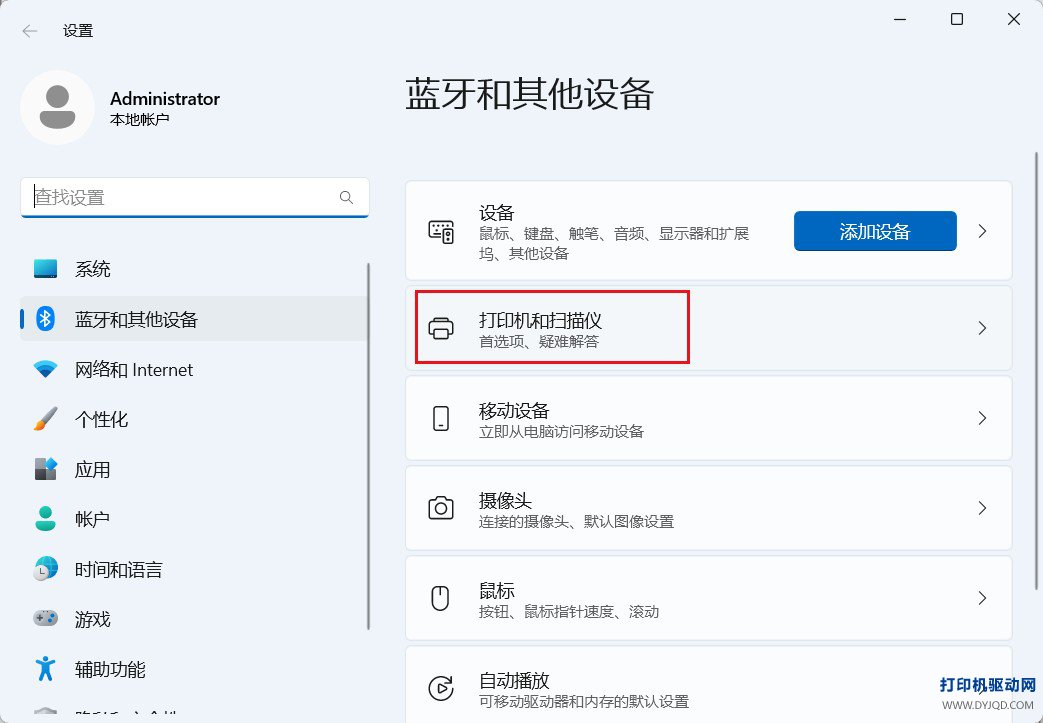The height and width of the screenshot is (723, 1043).
Task: Open 摄像头 via its chevron
Action: point(982,508)
